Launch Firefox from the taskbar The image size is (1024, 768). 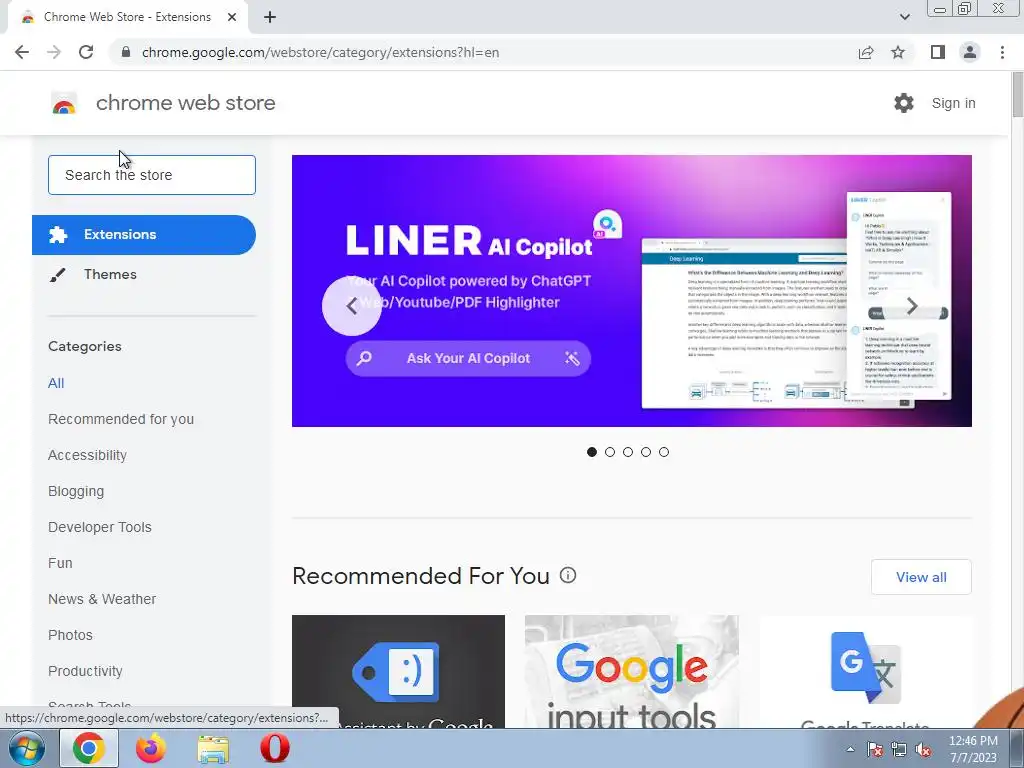(x=151, y=748)
